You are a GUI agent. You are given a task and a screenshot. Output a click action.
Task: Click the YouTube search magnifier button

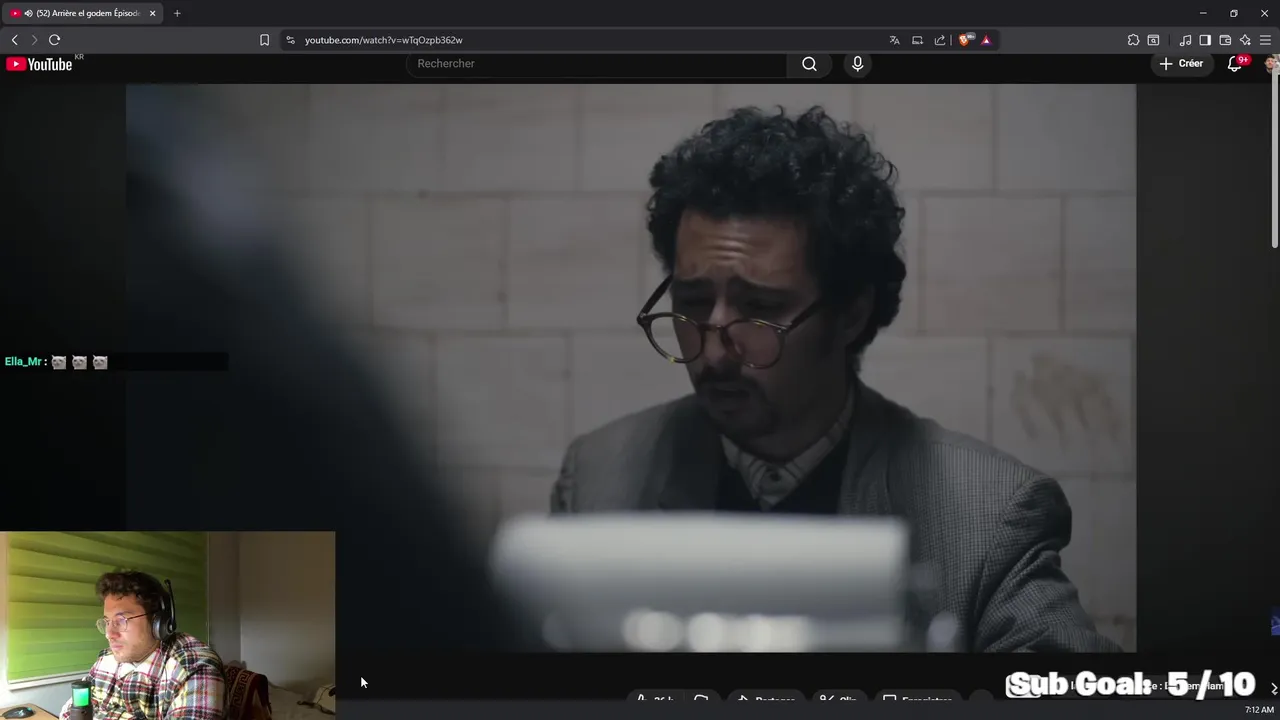coord(809,64)
